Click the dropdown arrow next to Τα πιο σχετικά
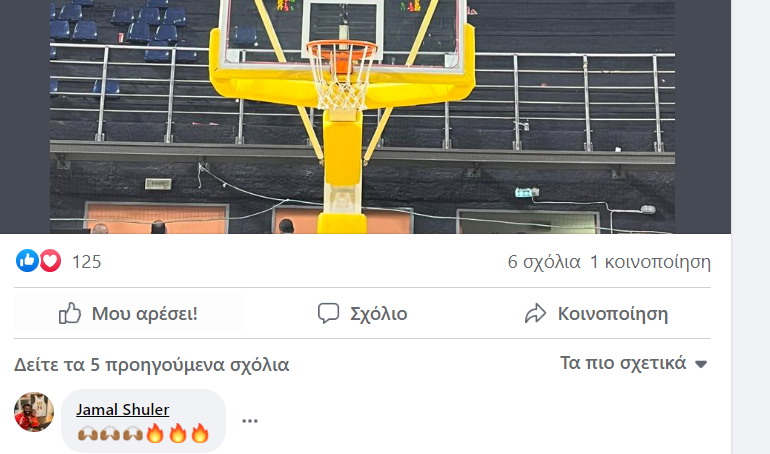This screenshot has width=770, height=454. click(701, 364)
